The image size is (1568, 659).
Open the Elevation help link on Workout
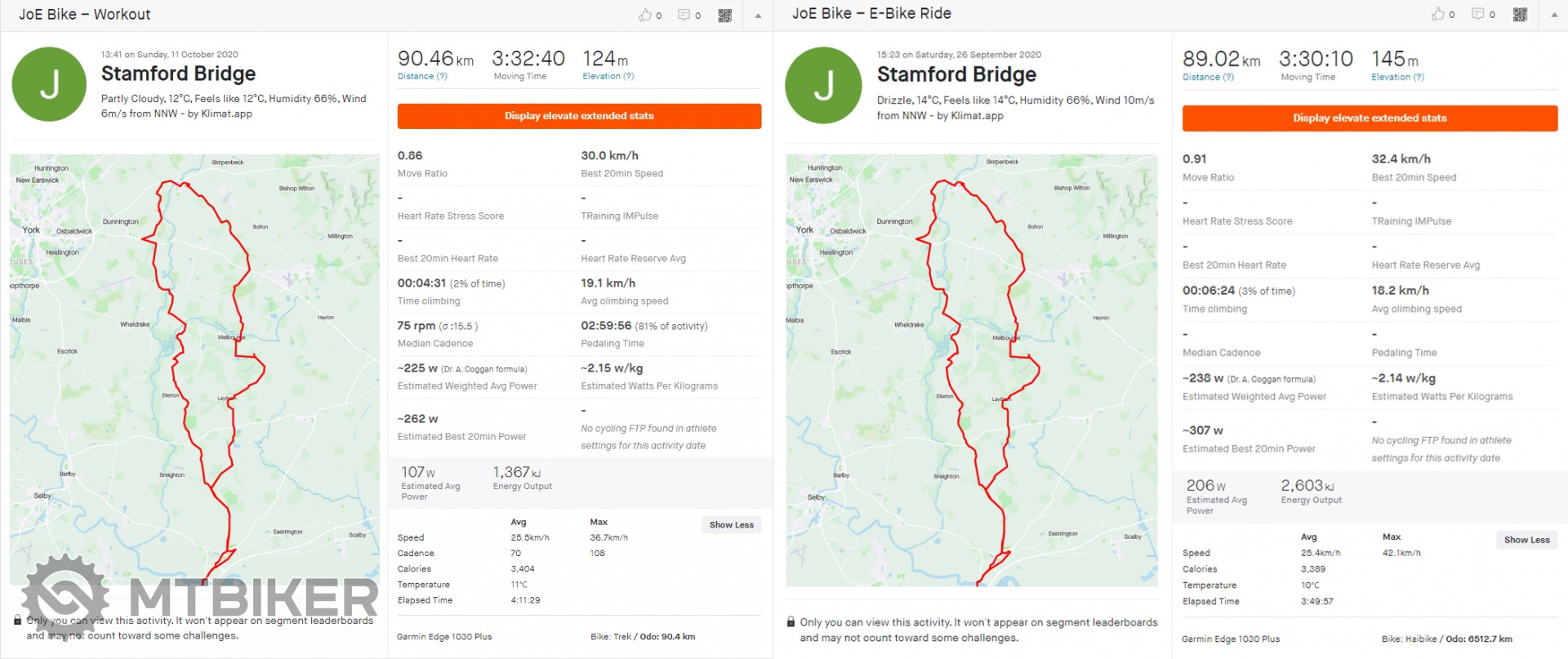[608, 77]
